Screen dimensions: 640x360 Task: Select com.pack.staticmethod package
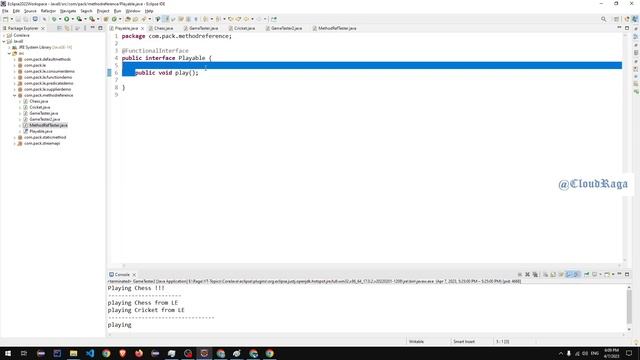pos(45,137)
